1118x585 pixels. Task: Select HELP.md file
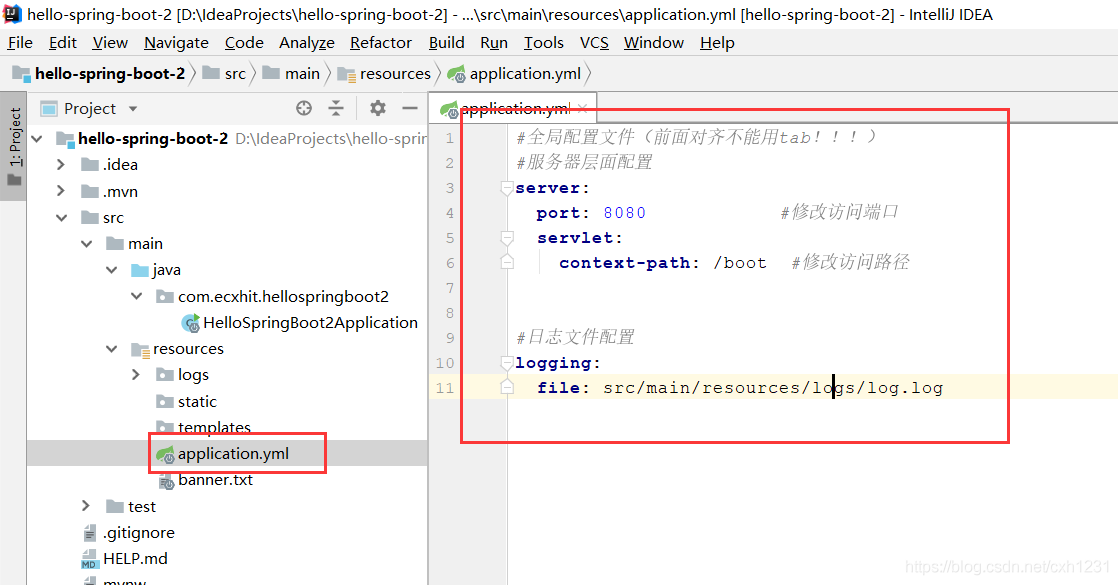[x=135, y=559]
